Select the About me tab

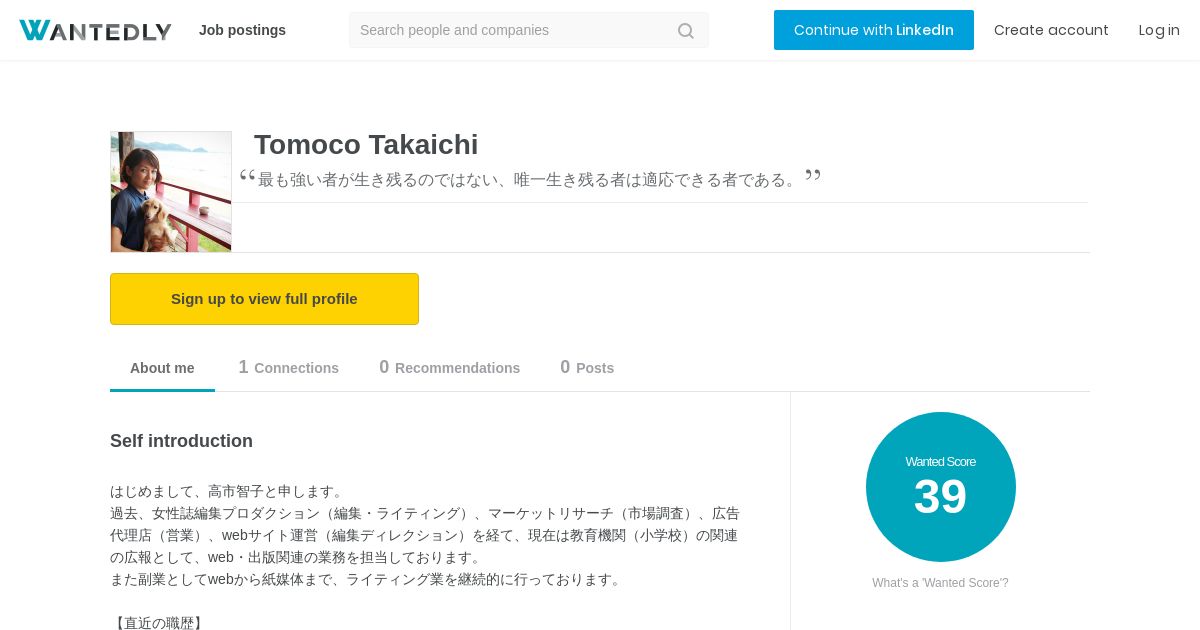(162, 368)
